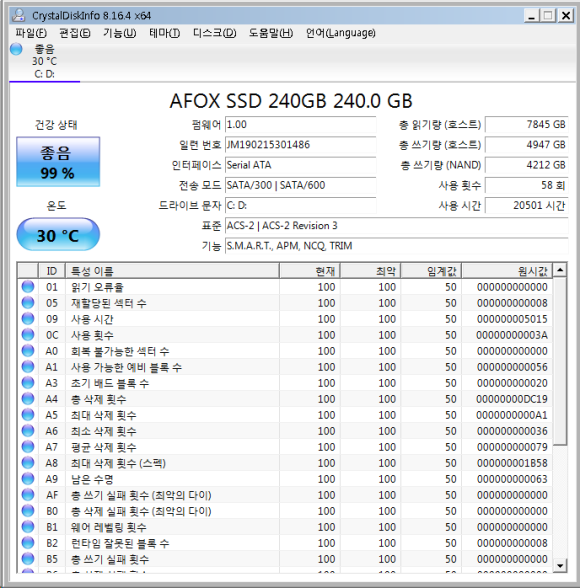
Task: Click the status orb for attribute B1
Action: click(x=28, y=526)
